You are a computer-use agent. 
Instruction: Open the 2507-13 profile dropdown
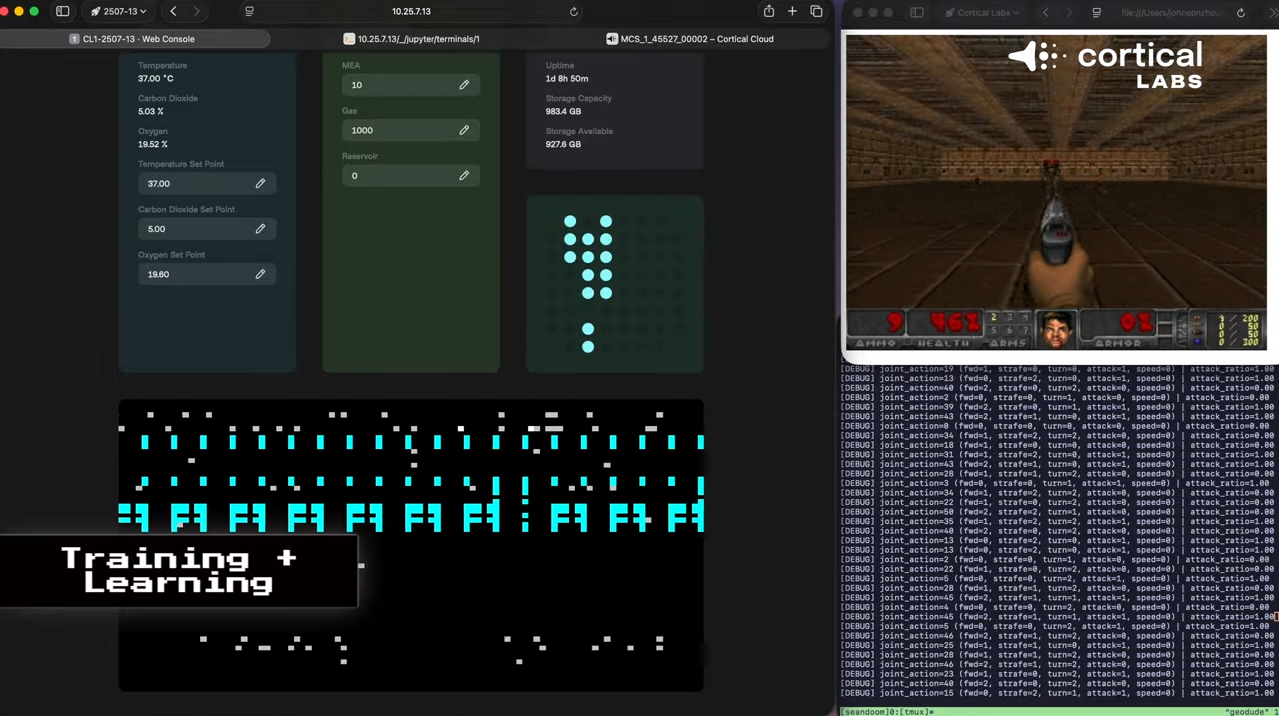[118, 12]
